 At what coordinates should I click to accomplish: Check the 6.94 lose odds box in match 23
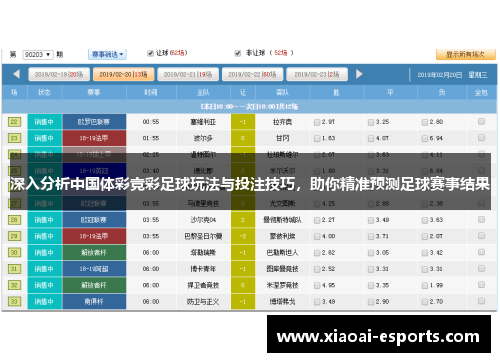[x=425, y=139]
